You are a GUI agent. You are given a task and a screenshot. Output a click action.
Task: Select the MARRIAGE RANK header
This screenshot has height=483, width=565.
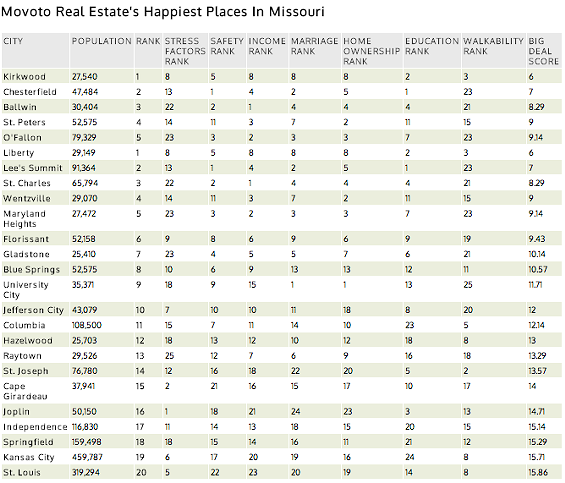tap(315, 46)
